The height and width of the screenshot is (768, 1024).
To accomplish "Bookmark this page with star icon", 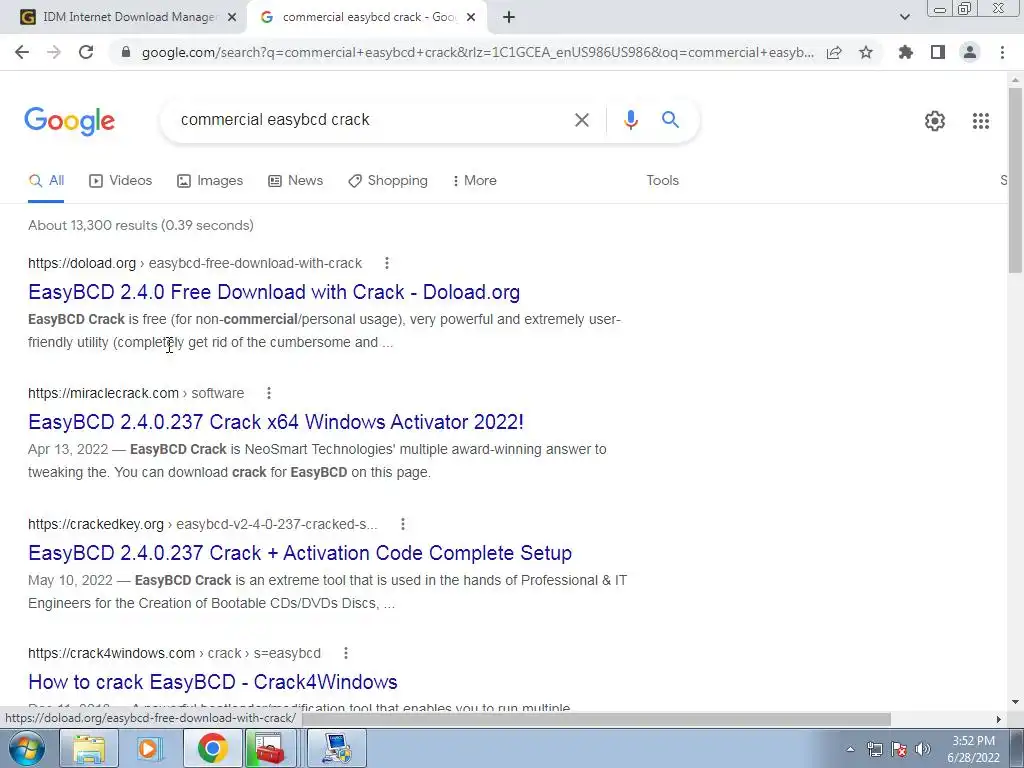I will point(866,52).
